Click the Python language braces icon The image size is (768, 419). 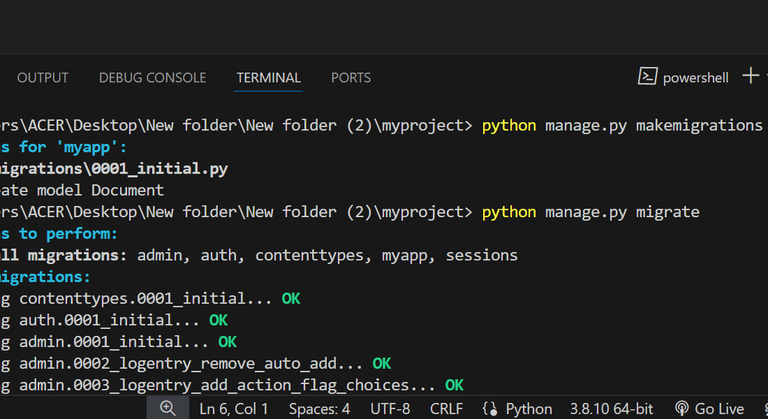(x=490, y=408)
